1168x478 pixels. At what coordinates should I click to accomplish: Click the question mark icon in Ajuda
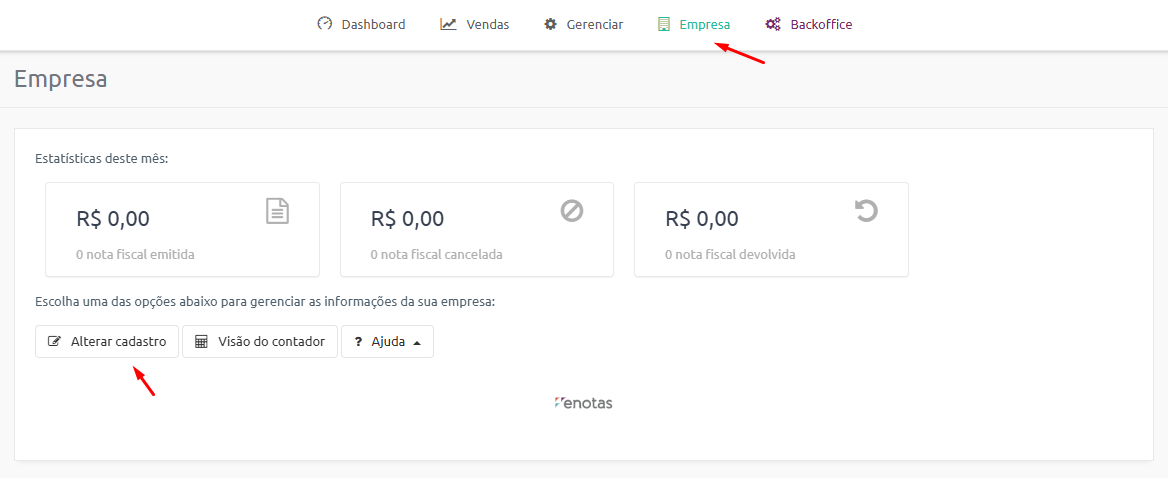[x=357, y=342]
